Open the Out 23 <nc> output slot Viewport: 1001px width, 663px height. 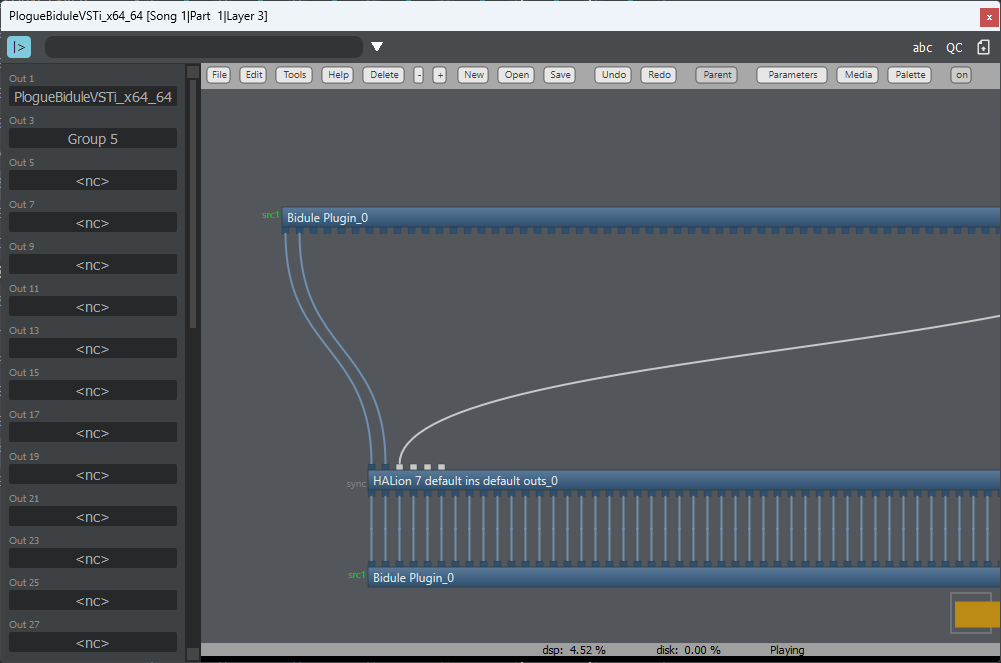tap(93, 559)
